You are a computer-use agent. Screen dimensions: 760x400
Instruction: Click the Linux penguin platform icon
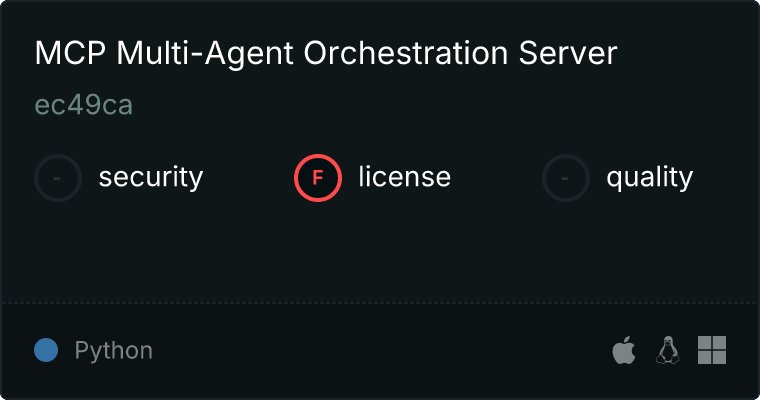pos(667,350)
